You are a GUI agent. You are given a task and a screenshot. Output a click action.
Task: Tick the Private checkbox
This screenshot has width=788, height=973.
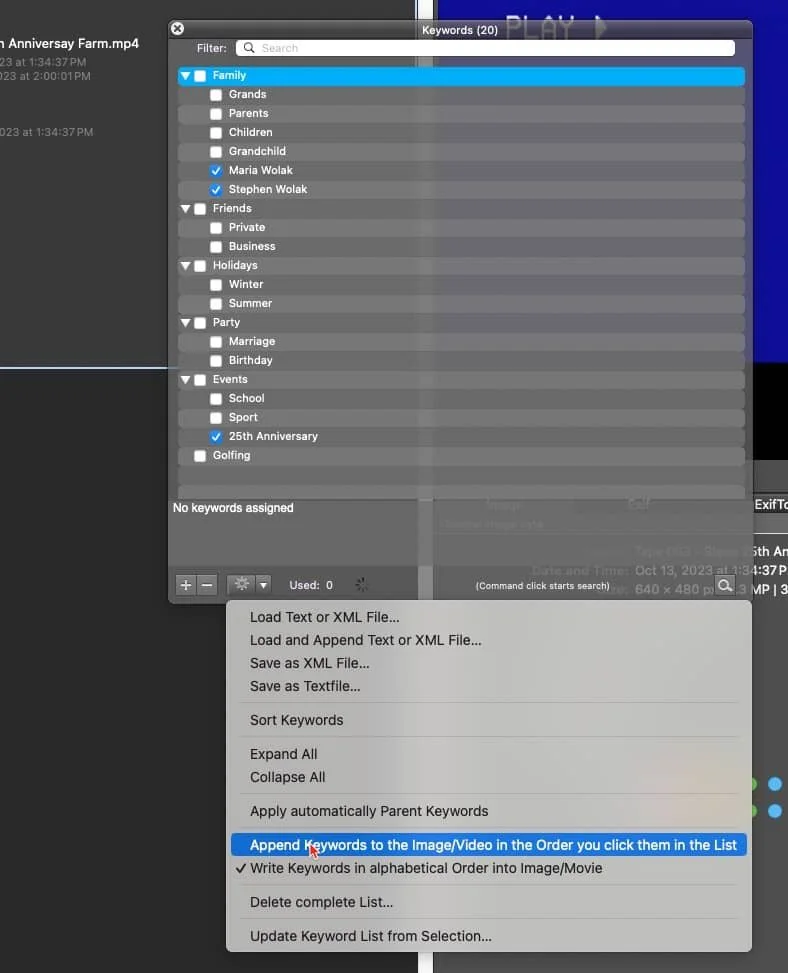[216, 228]
